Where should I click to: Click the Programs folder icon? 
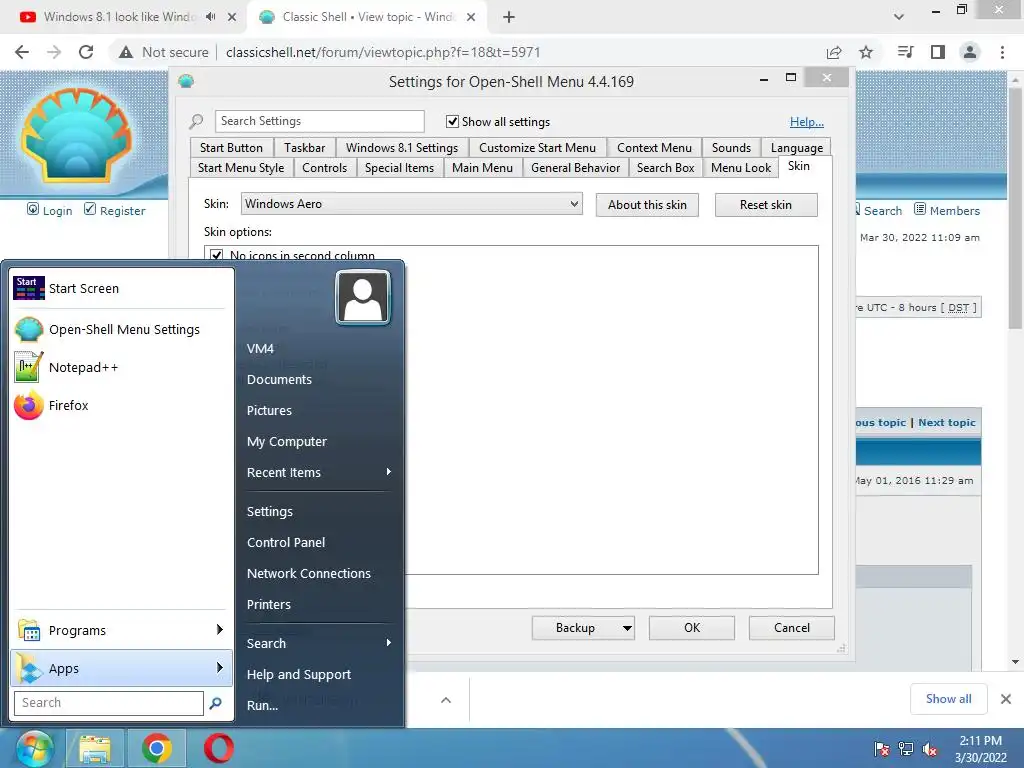pyautogui.click(x=29, y=630)
